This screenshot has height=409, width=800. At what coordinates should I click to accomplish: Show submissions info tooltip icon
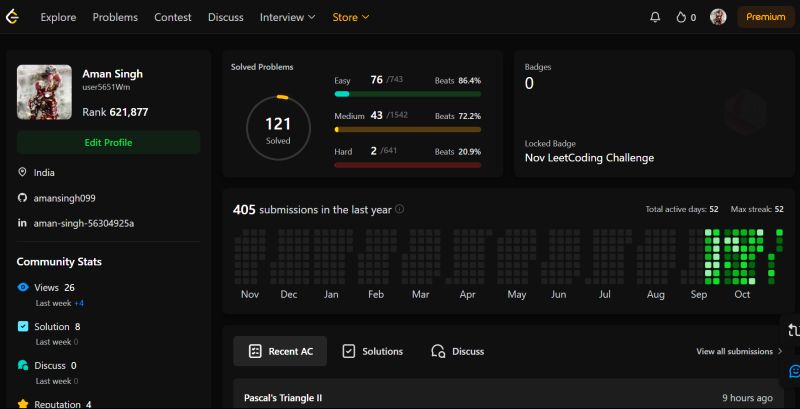pyautogui.click(x=399, y=209)
